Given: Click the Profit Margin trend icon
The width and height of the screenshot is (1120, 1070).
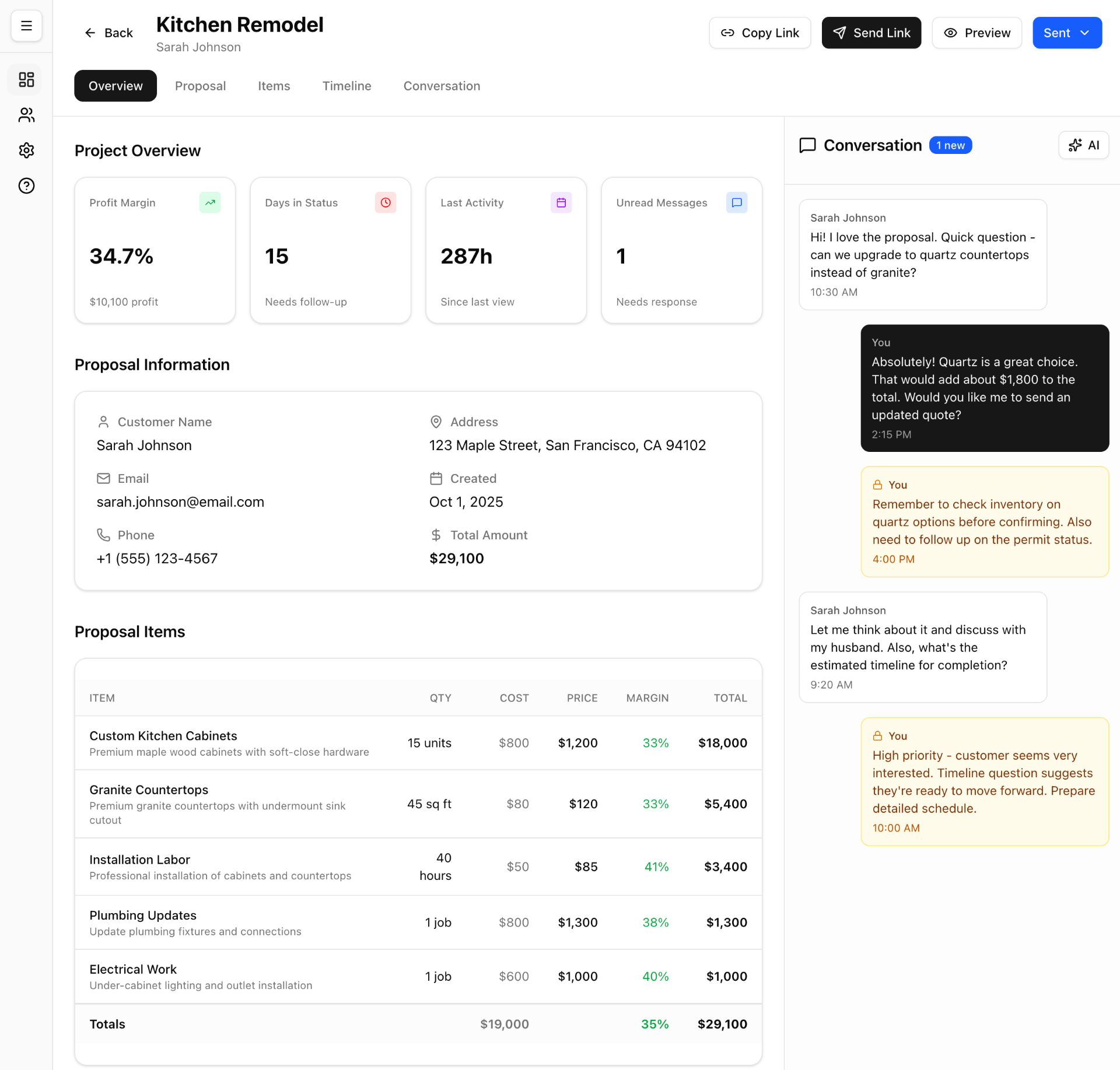Looking at the screenshot, I should [210, 202].
